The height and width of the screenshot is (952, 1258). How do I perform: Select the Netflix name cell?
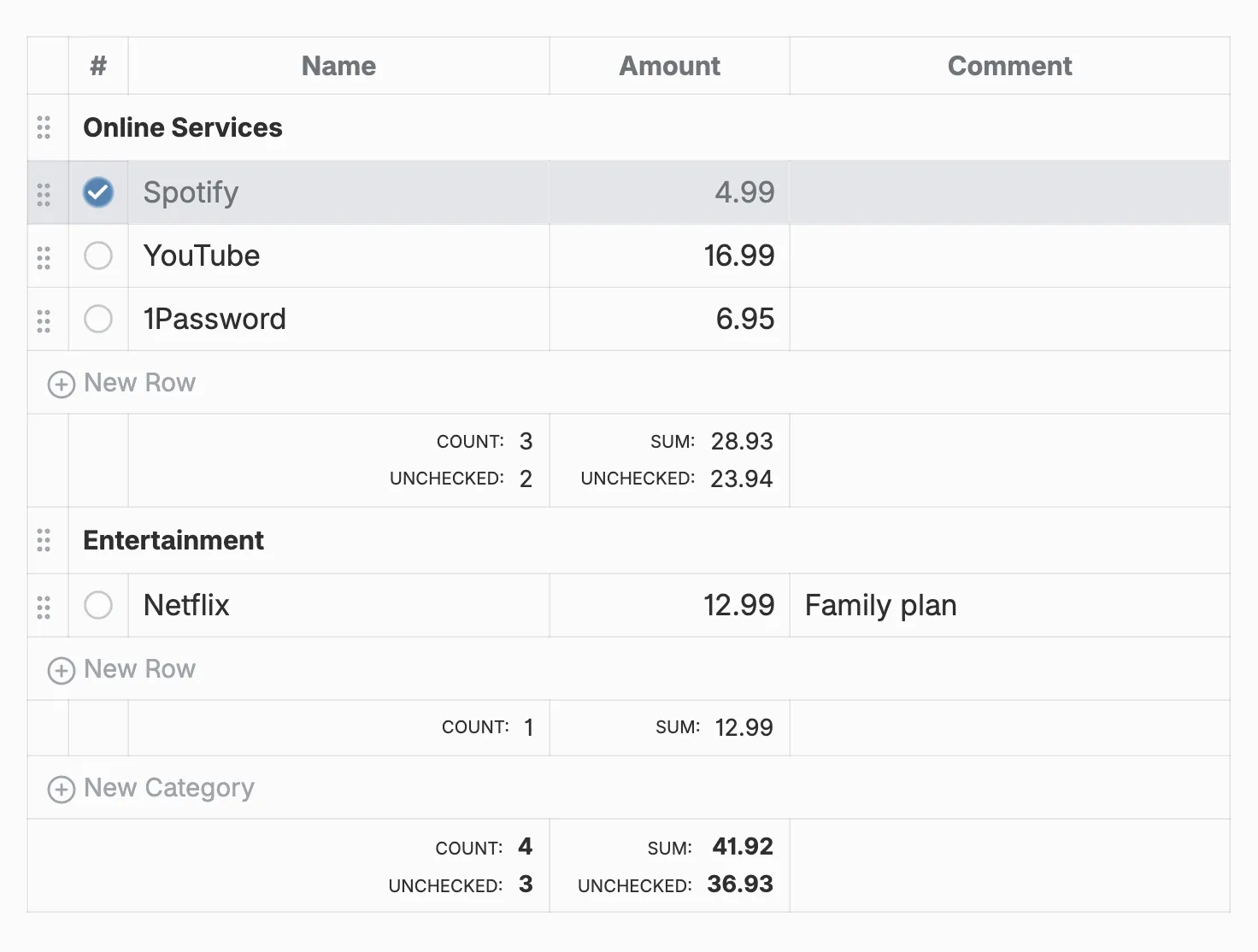[338, 605]
